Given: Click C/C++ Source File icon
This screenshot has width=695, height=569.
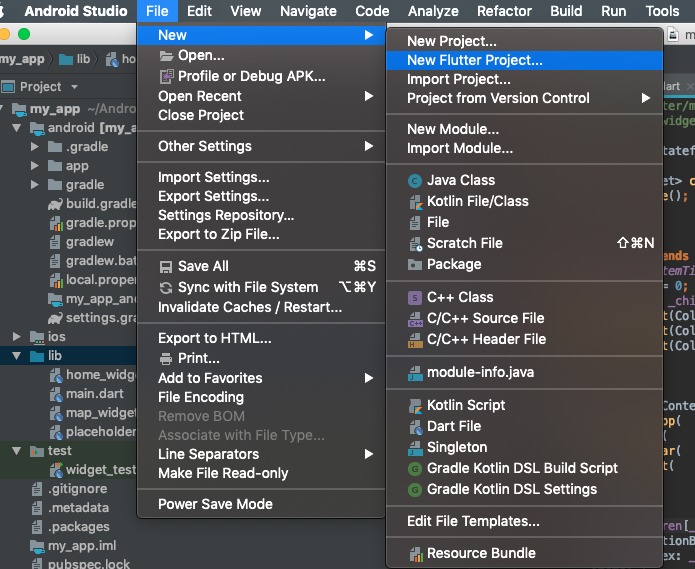Looking at the screenshot, I should coord(415,319).
